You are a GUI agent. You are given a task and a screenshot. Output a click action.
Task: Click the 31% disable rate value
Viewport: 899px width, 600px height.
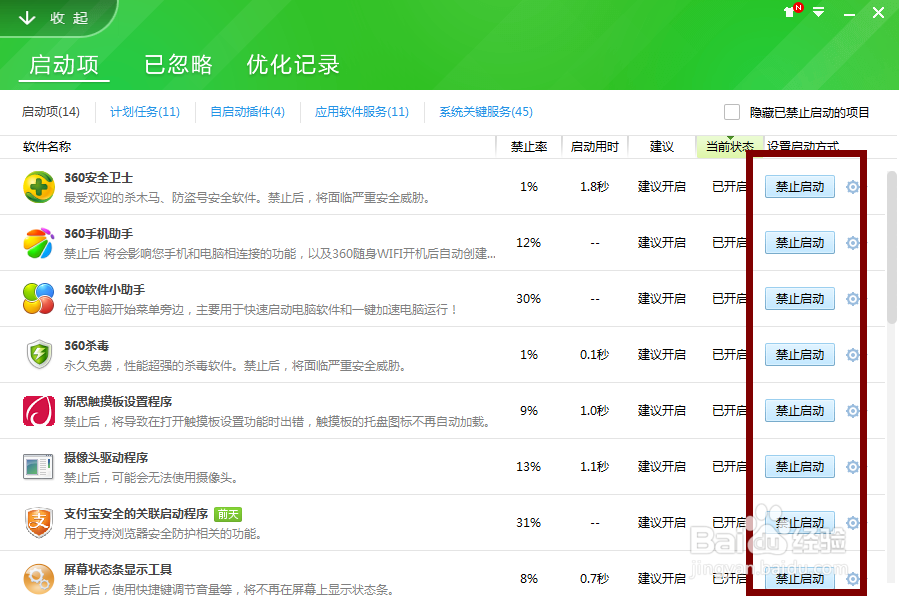coord(528,523)
